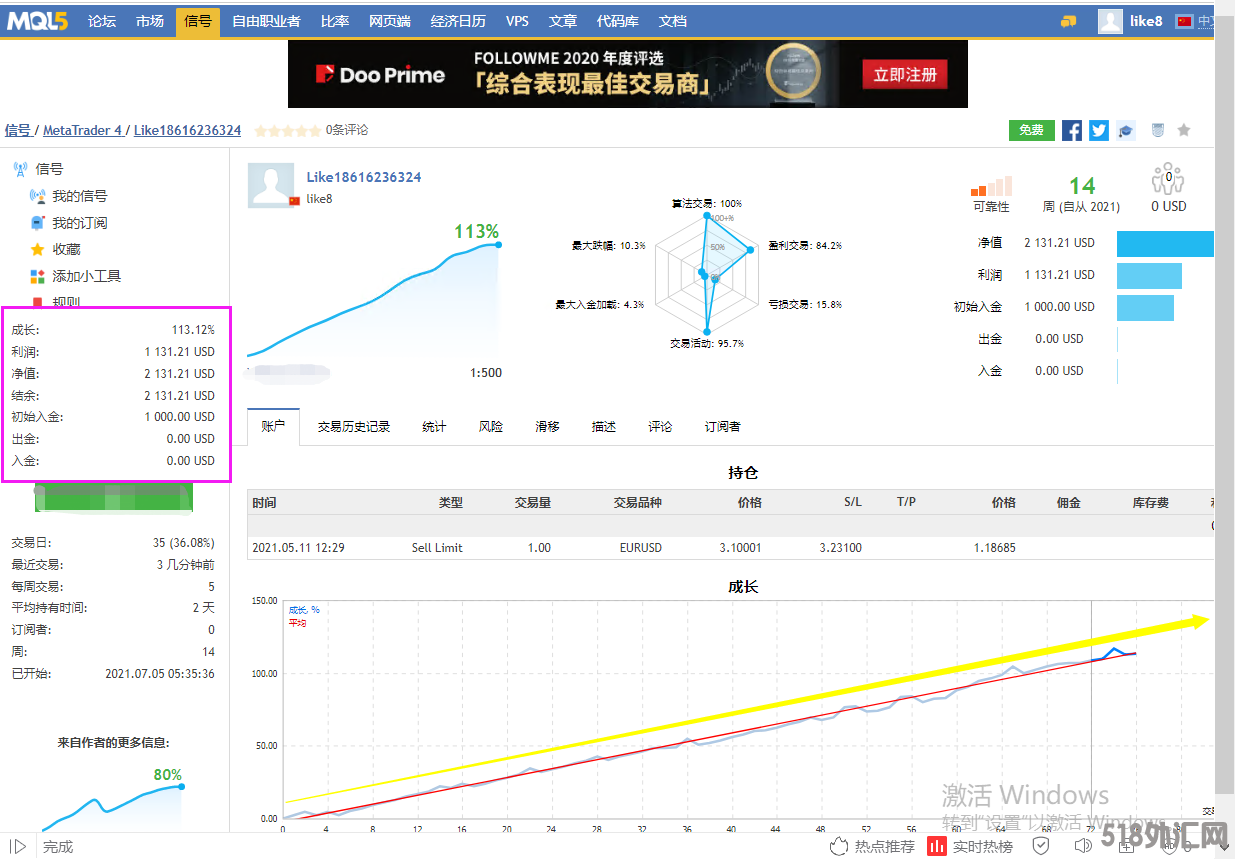
Task: Switch to the 统计 tab
Action: click(x=434, y=427)
